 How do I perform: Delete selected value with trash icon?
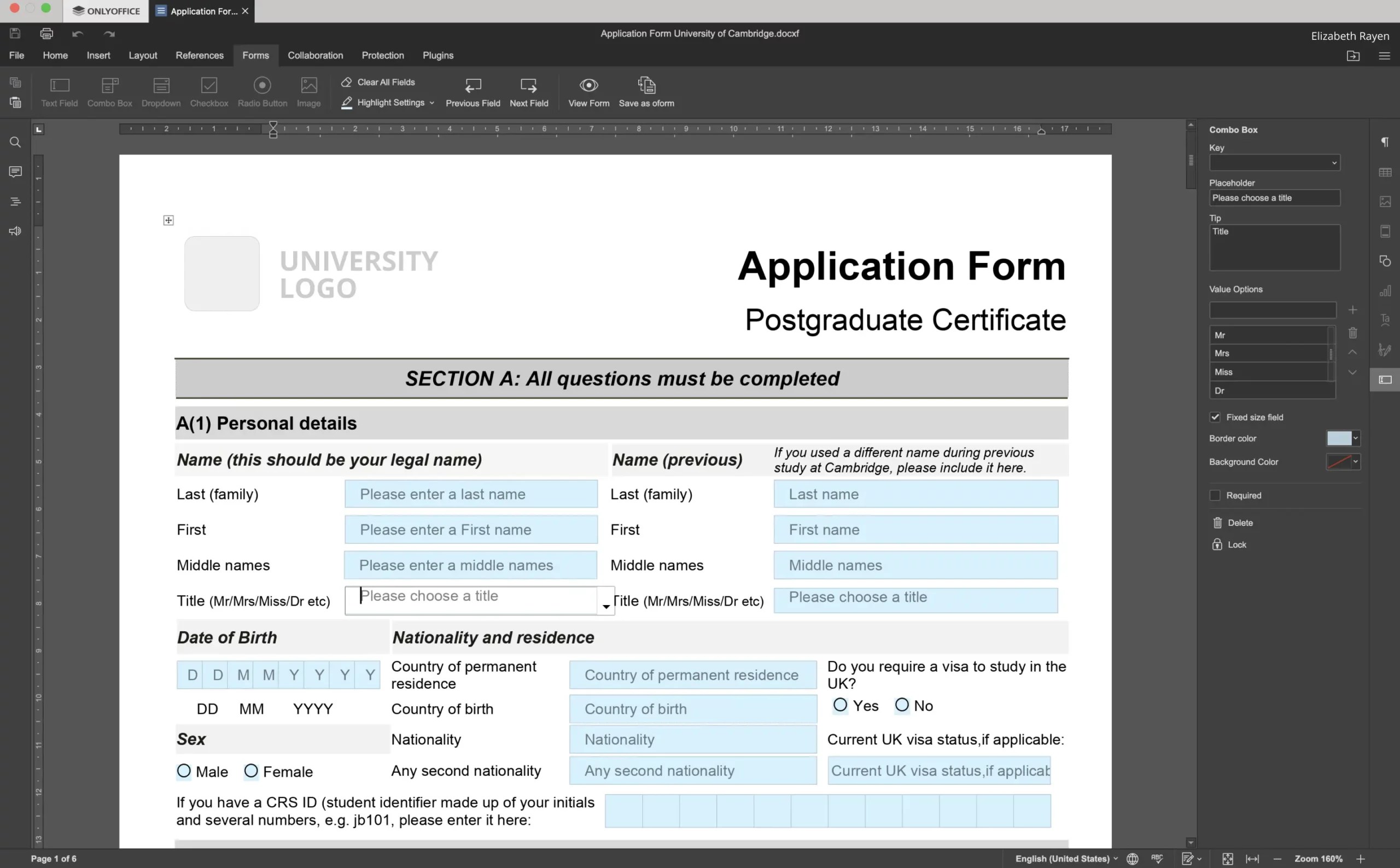tap(1352, 333)
